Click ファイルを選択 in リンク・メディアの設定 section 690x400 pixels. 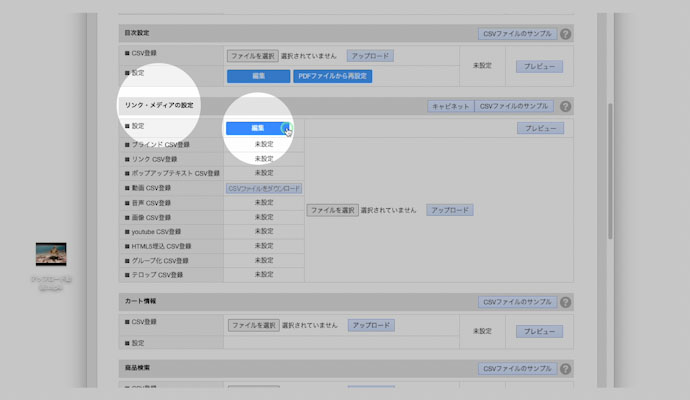coord(332,210)
